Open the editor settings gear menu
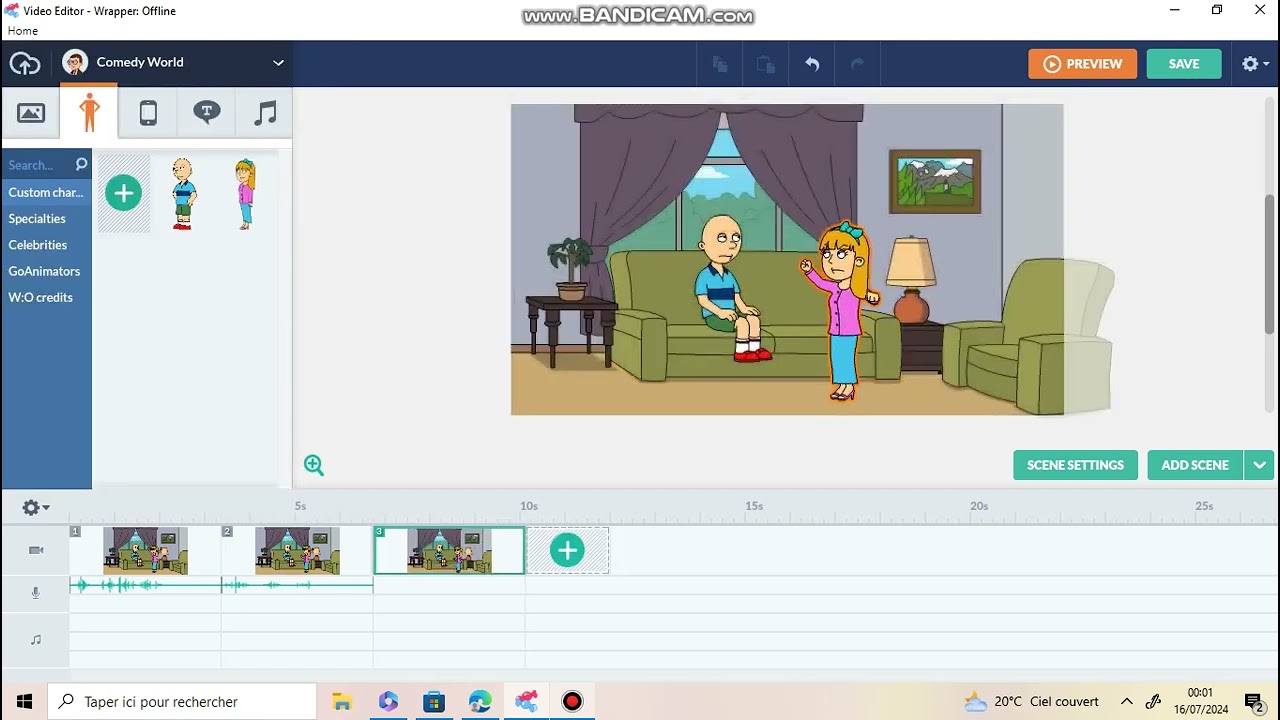Screen dimensions: 1280x720 tap(1254, 64)
